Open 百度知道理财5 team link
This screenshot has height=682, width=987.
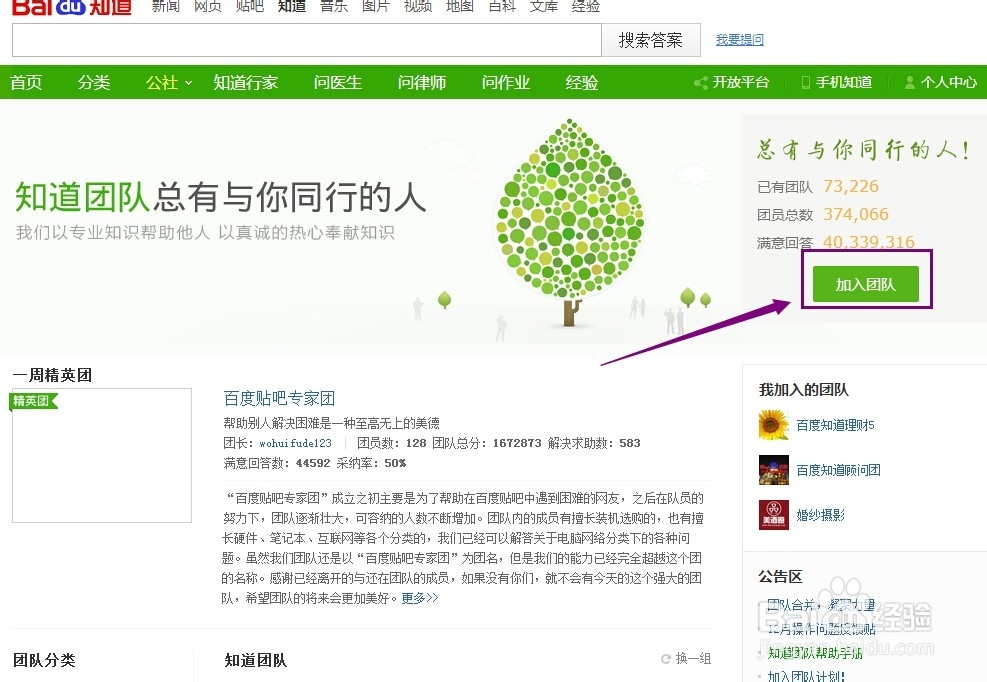[835, 425]
